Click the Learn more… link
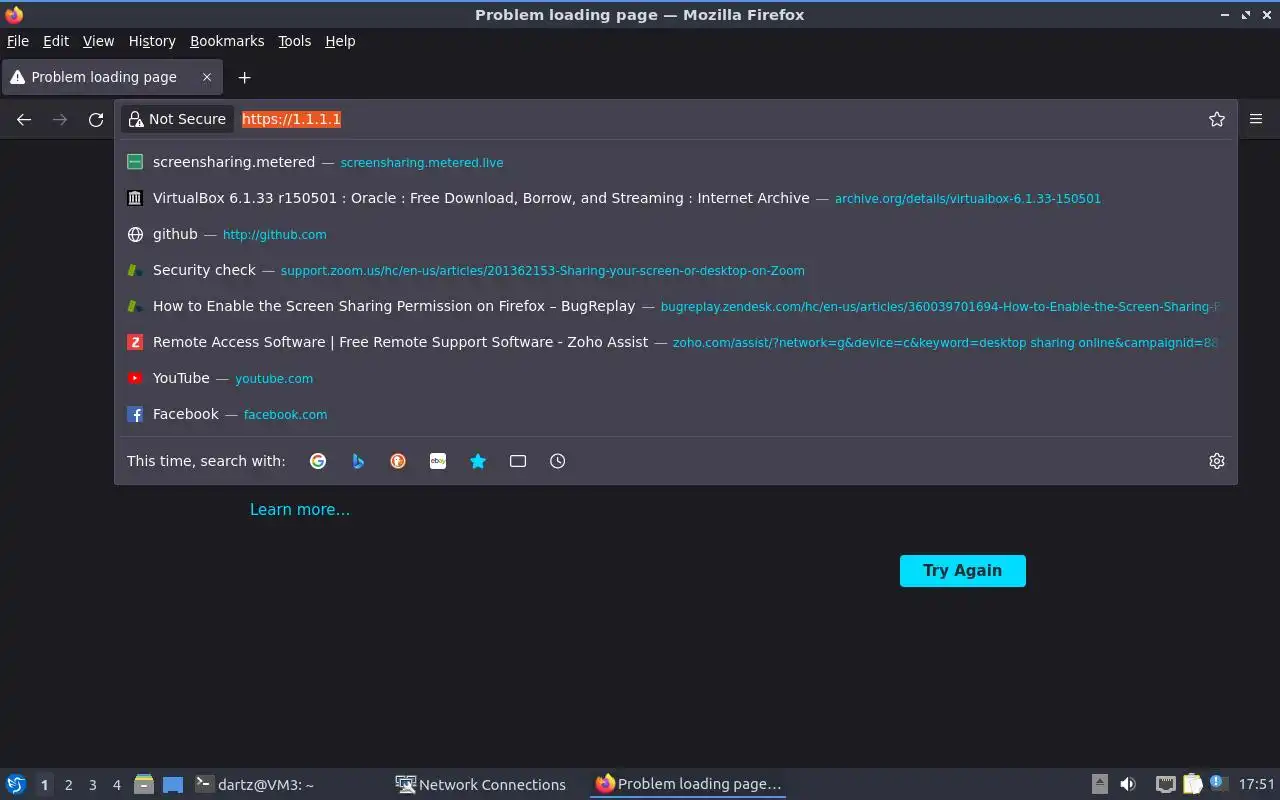 (300, 510)
